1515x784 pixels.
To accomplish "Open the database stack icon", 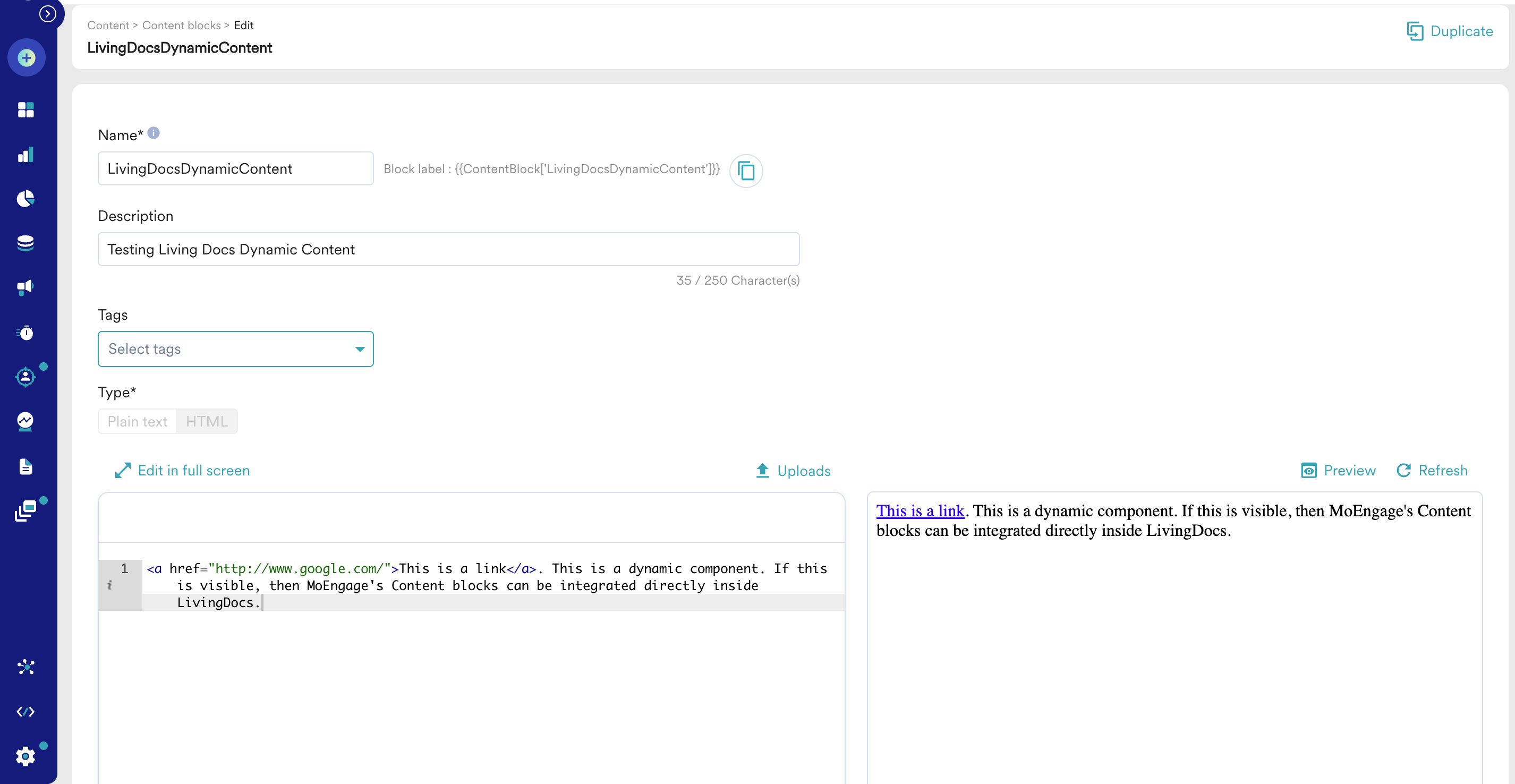I will 26,243.
